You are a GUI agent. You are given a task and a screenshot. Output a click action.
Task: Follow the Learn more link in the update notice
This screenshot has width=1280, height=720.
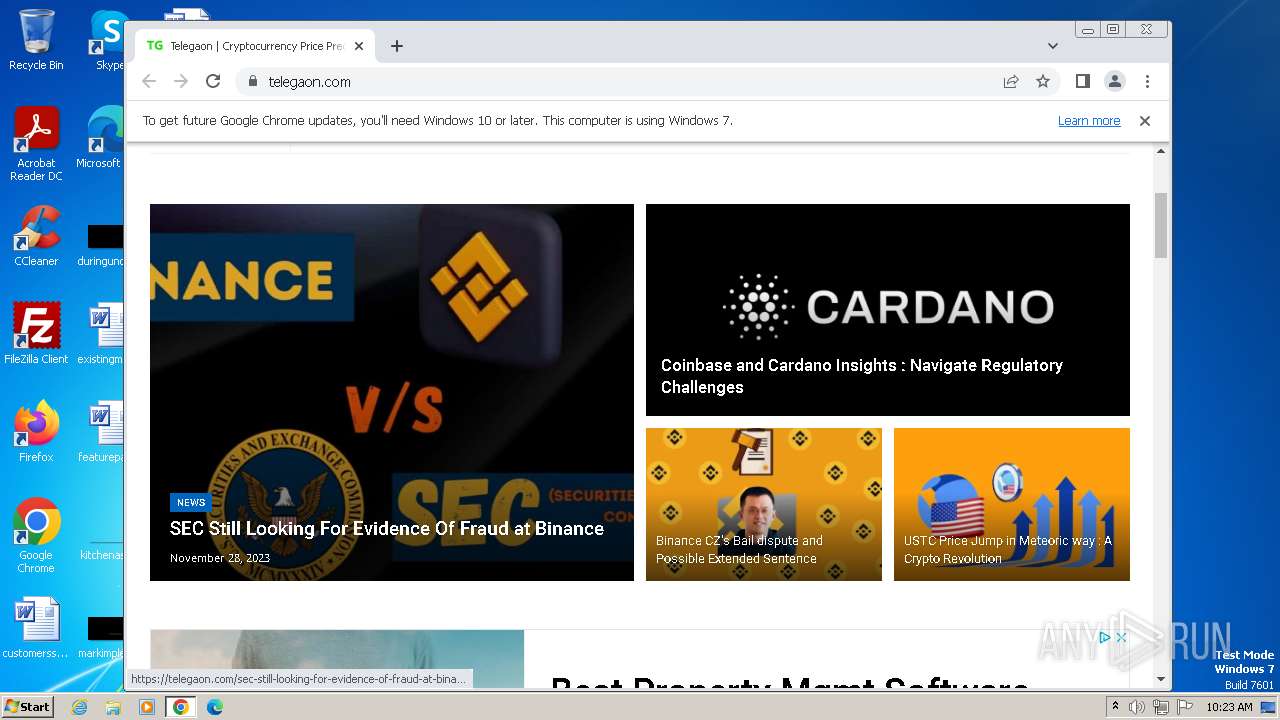point(1089,121)
